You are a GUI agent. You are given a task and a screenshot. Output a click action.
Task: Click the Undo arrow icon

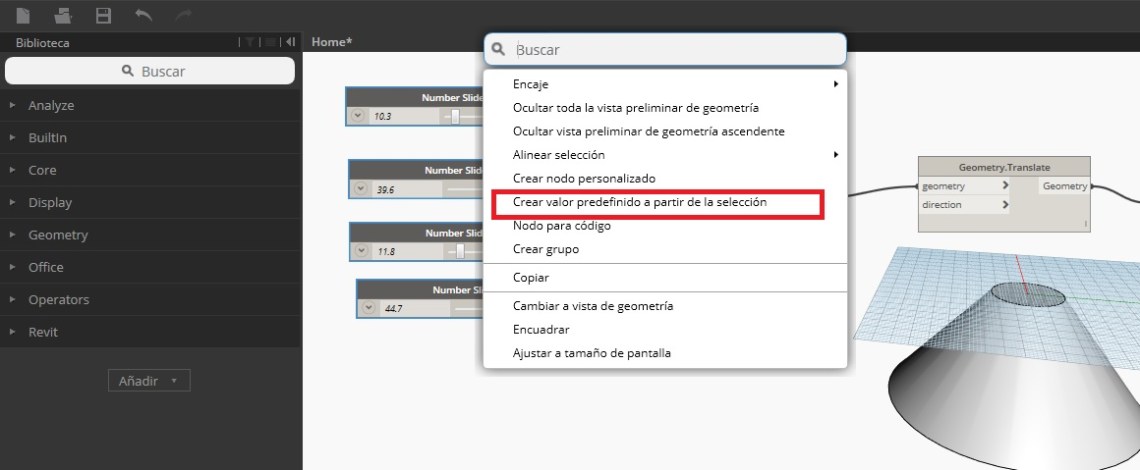click(143, 15)
